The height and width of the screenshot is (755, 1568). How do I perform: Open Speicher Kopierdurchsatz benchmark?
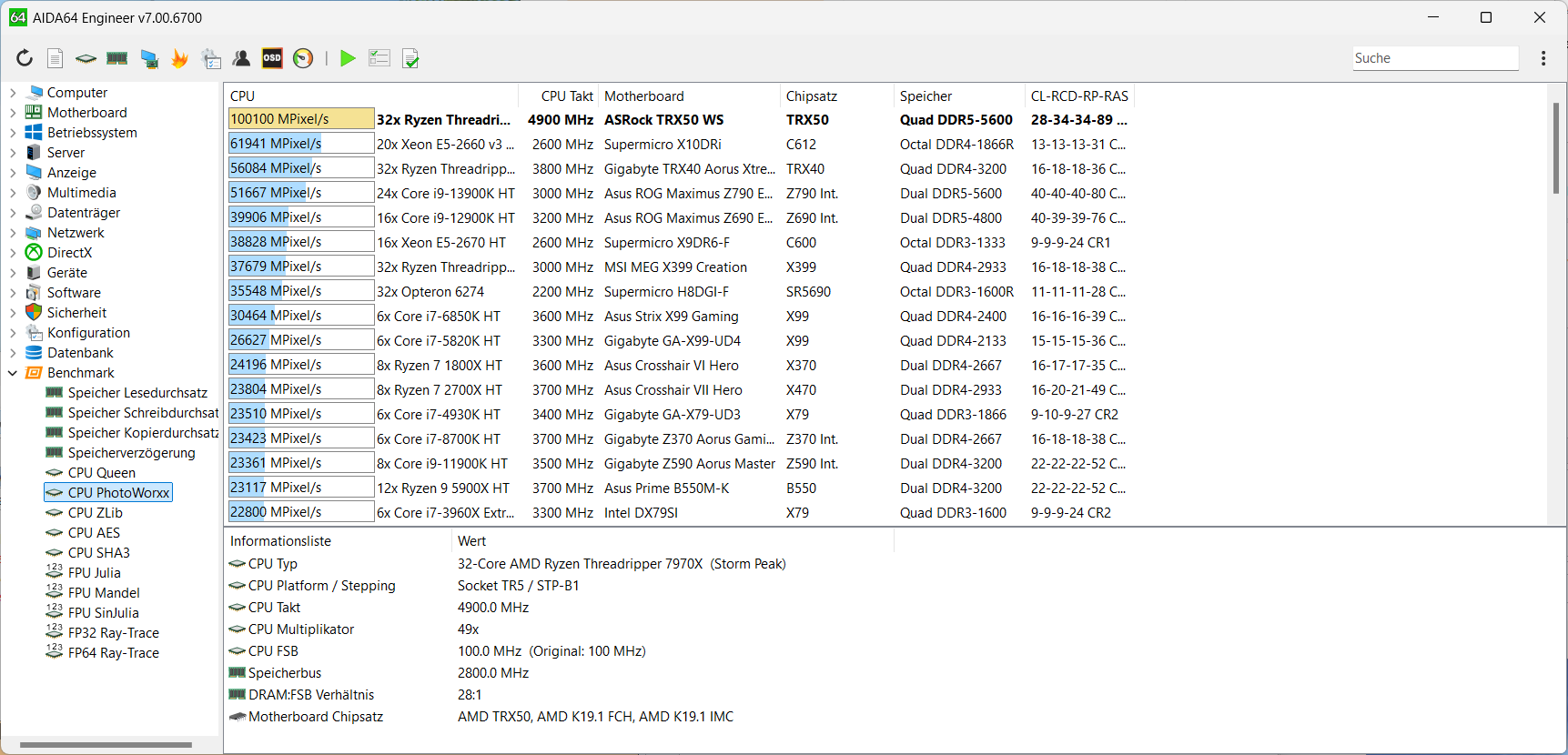[x=143, y=433]
